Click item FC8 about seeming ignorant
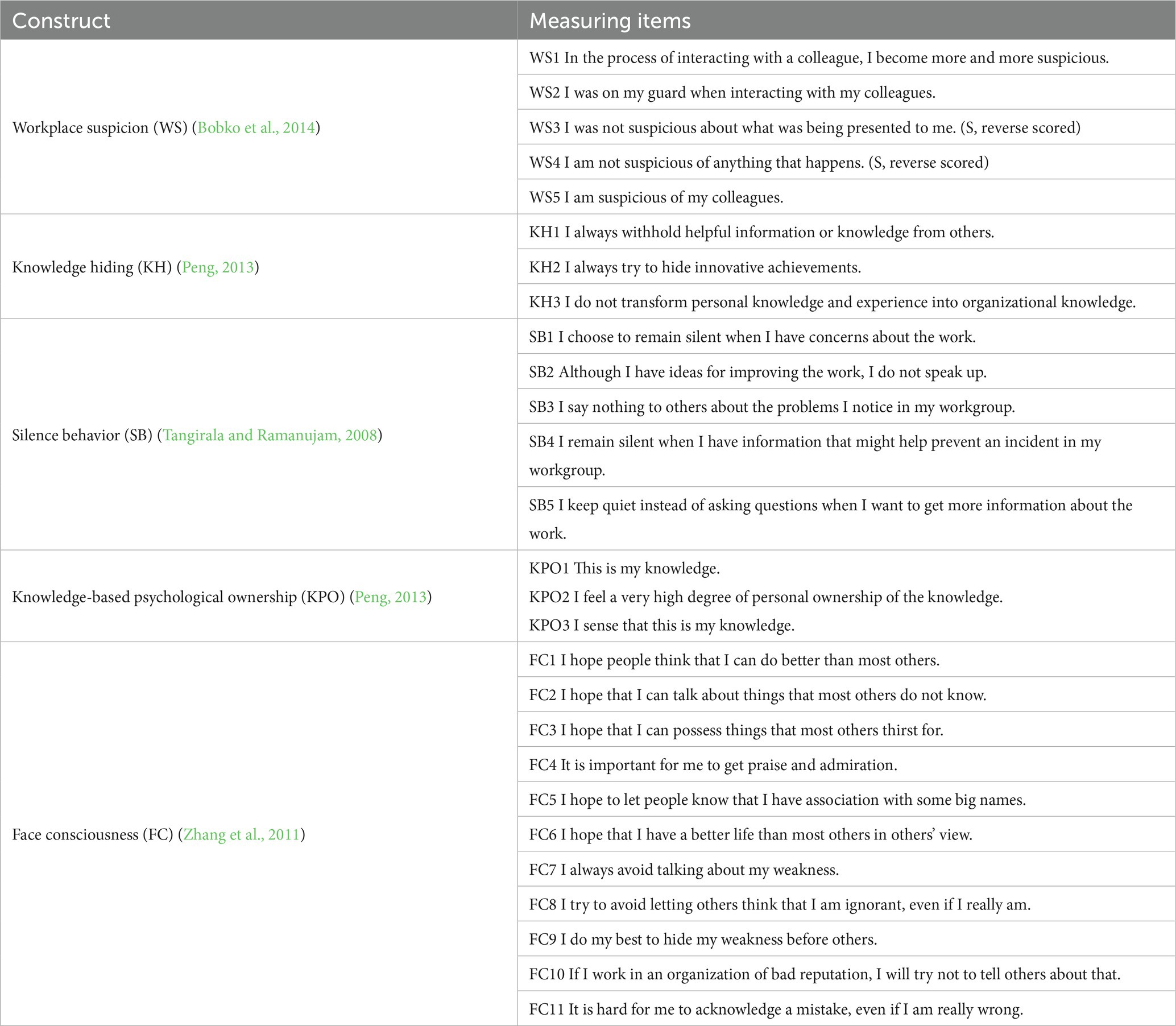This screenshot has width=1176, height=1026. (x=780, y=905)
